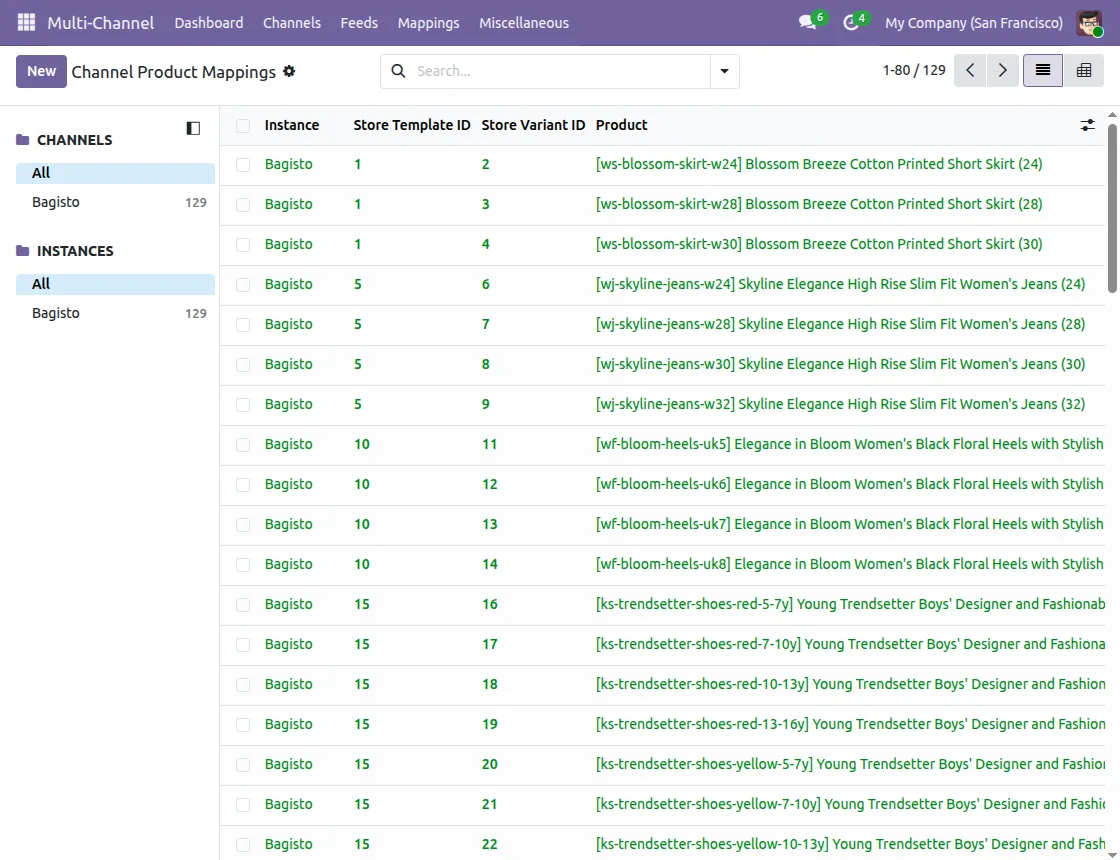Click the Instances folder icon
Image resolution: width=1120 pixels, height=860 pixels.
(23, 251)
